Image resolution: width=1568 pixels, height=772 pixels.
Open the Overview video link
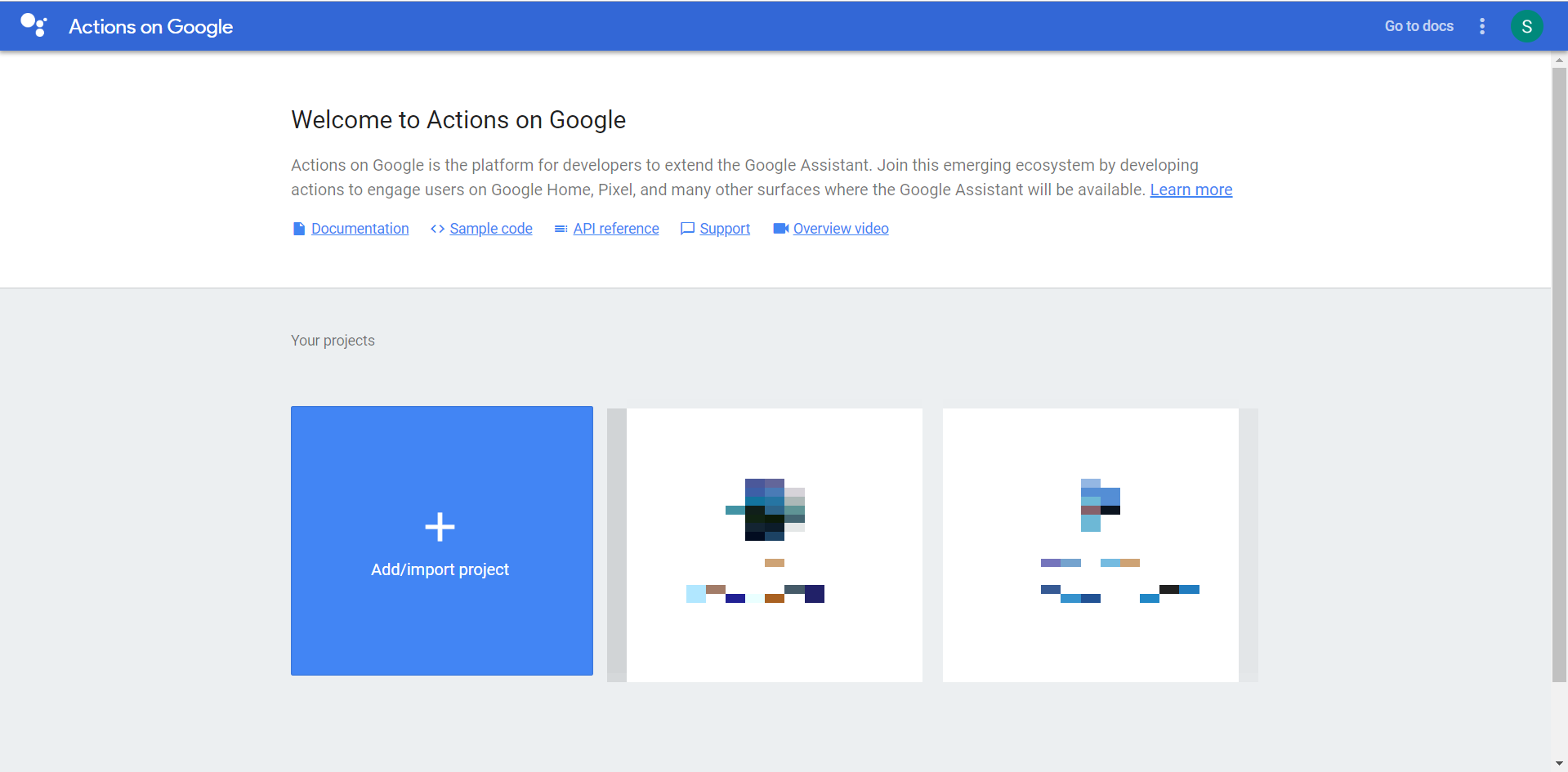click(841, 229)
